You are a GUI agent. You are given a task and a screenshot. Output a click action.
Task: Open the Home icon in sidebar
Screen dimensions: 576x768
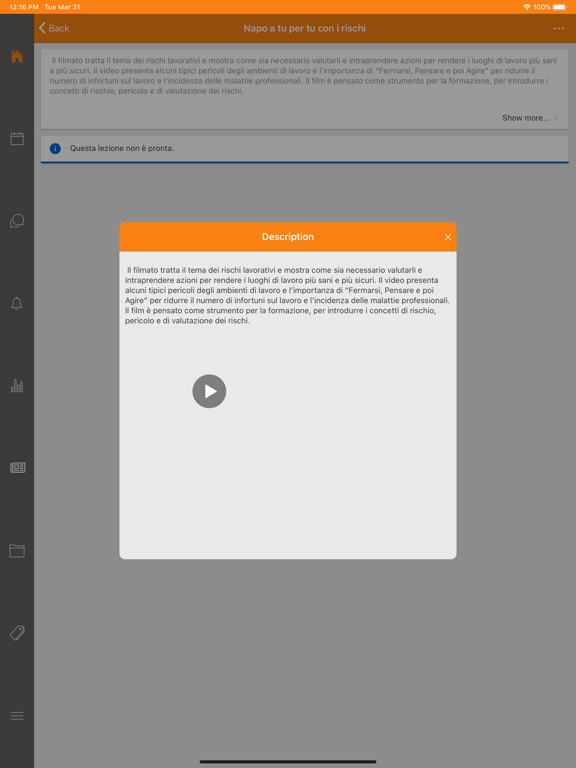[17, 56]
